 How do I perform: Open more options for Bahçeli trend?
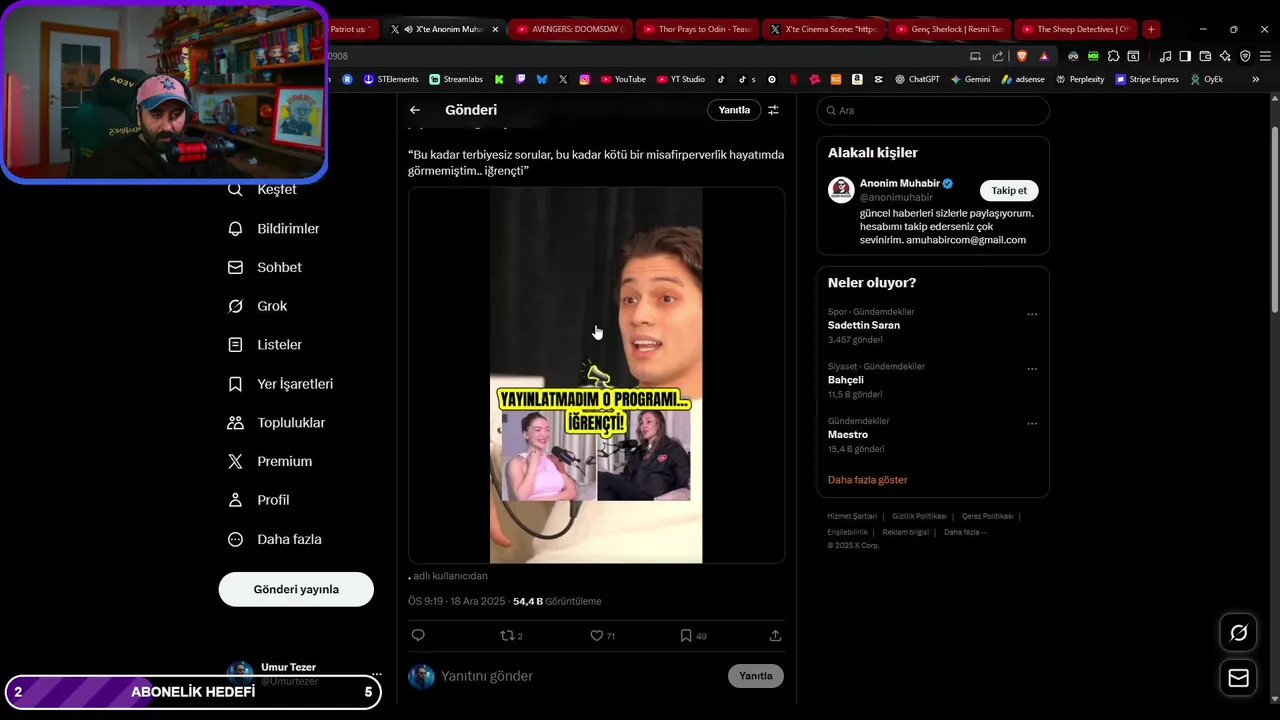(x=1032, y=369)
